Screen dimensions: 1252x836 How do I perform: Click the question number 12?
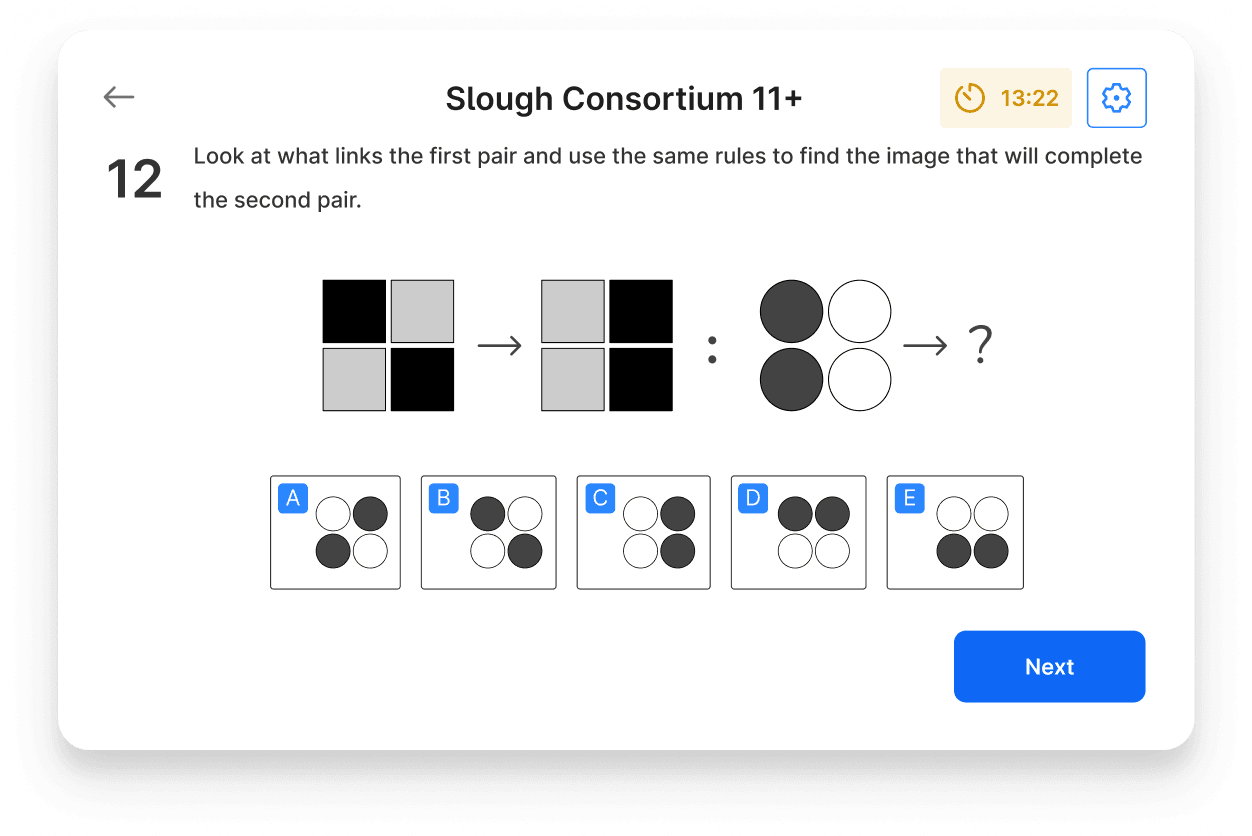click(x=133, y=177)
